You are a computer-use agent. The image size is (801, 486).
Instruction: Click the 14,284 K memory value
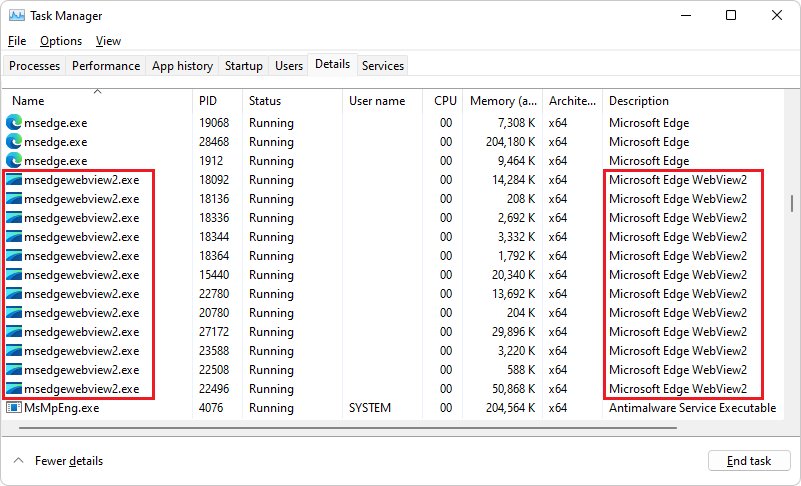pos(513,180)
